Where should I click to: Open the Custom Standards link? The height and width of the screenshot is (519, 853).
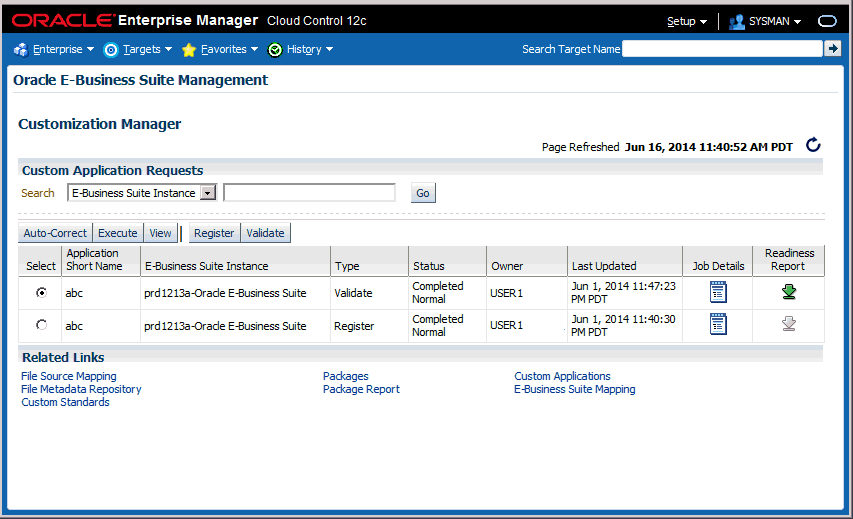click(65, 402)
